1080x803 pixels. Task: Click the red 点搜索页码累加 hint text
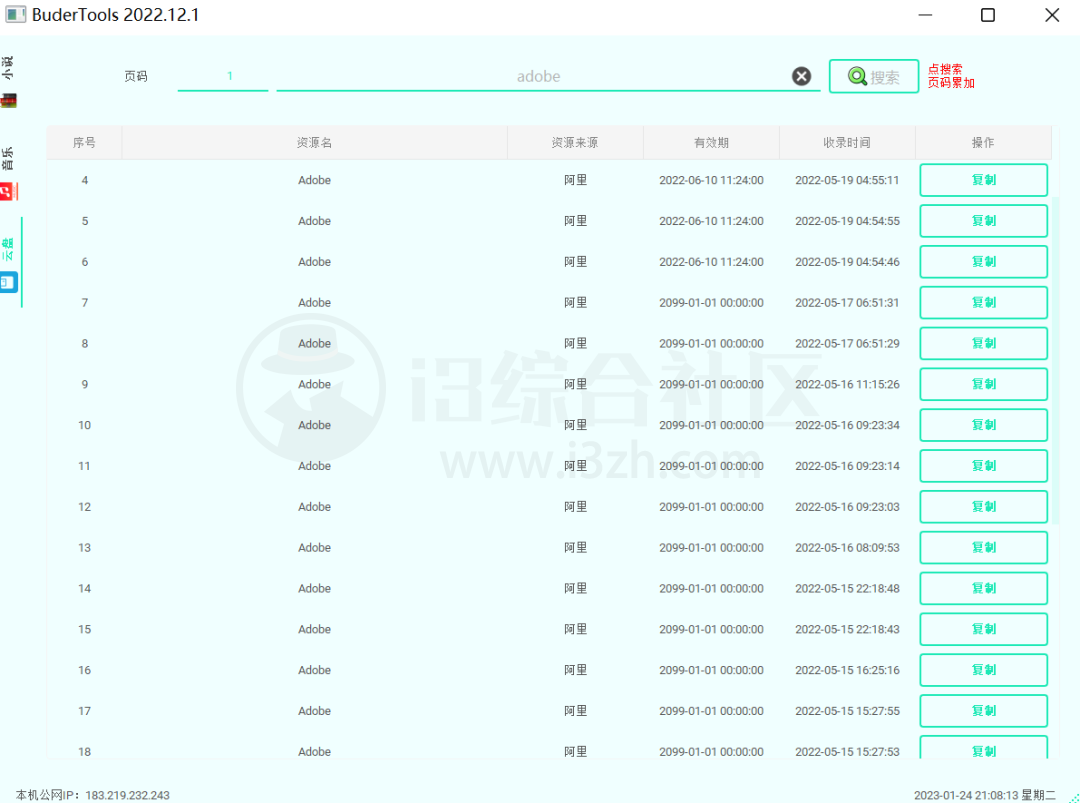(x=951, y=76)
